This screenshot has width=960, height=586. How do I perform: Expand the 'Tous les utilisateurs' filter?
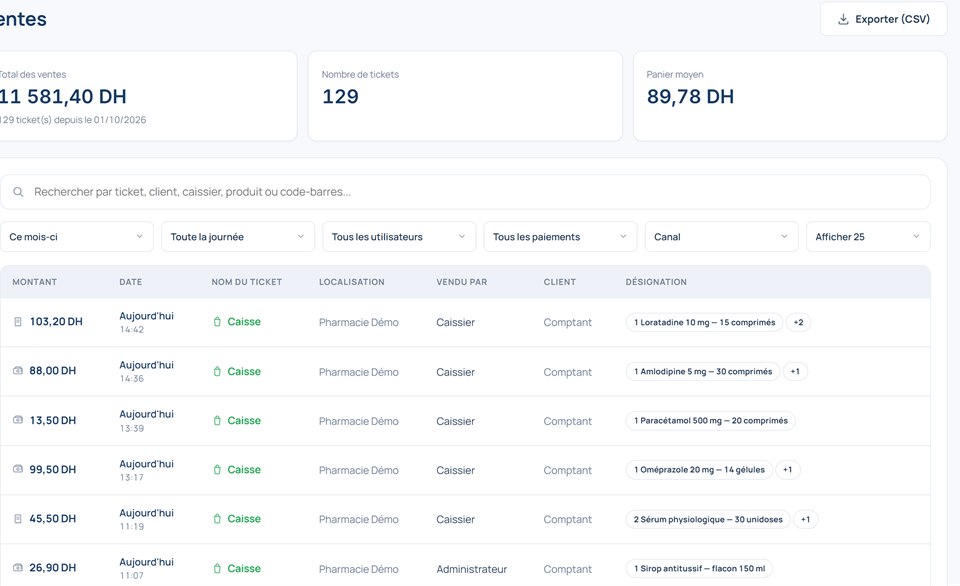click(x=399, y=236)
